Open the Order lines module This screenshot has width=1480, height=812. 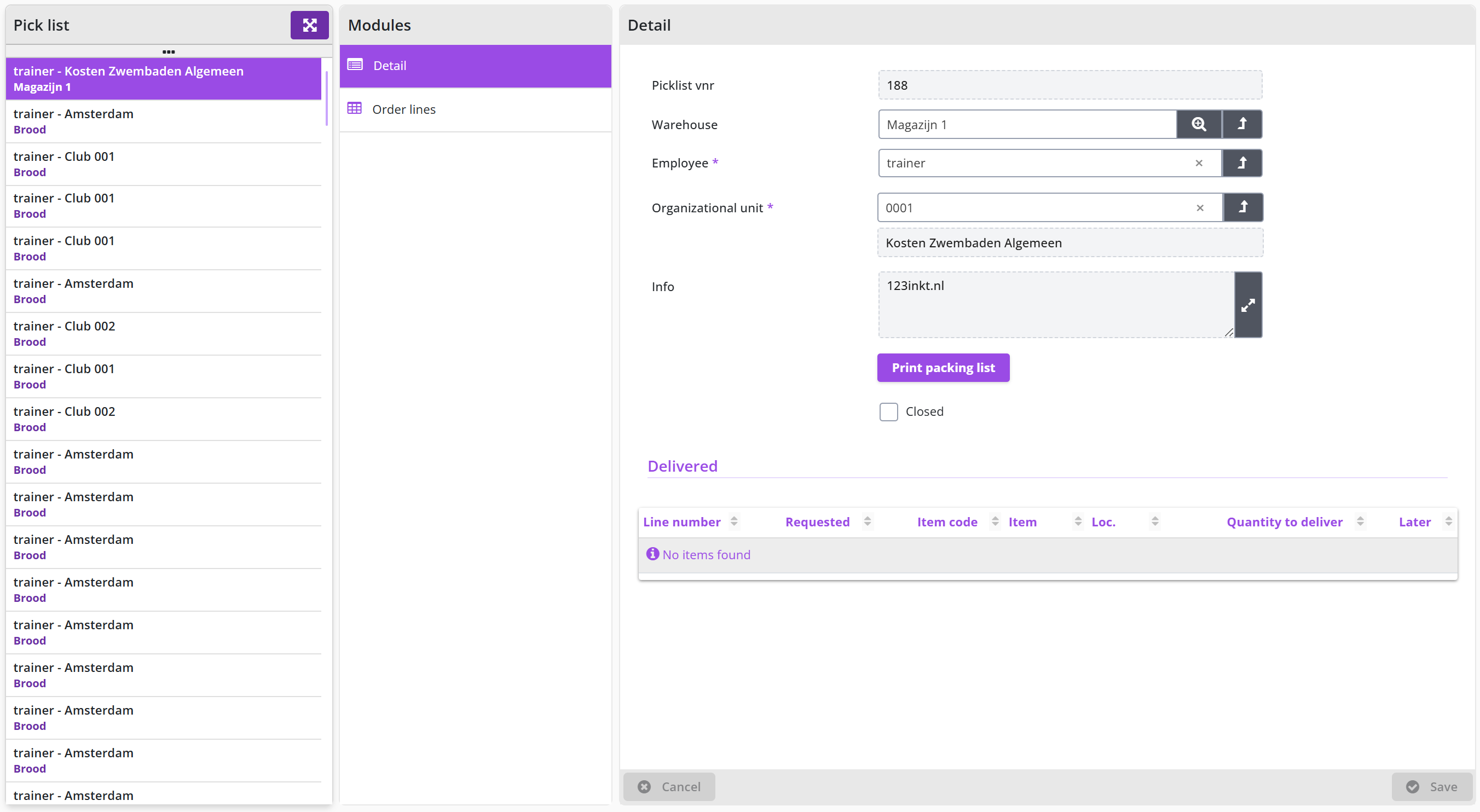[475, 109]
